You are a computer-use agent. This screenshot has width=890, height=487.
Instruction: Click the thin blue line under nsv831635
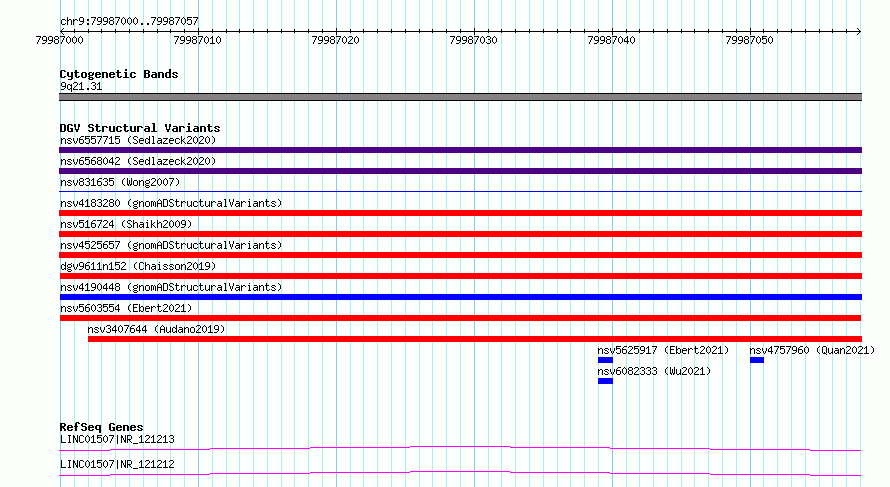[x=460, y=192]
